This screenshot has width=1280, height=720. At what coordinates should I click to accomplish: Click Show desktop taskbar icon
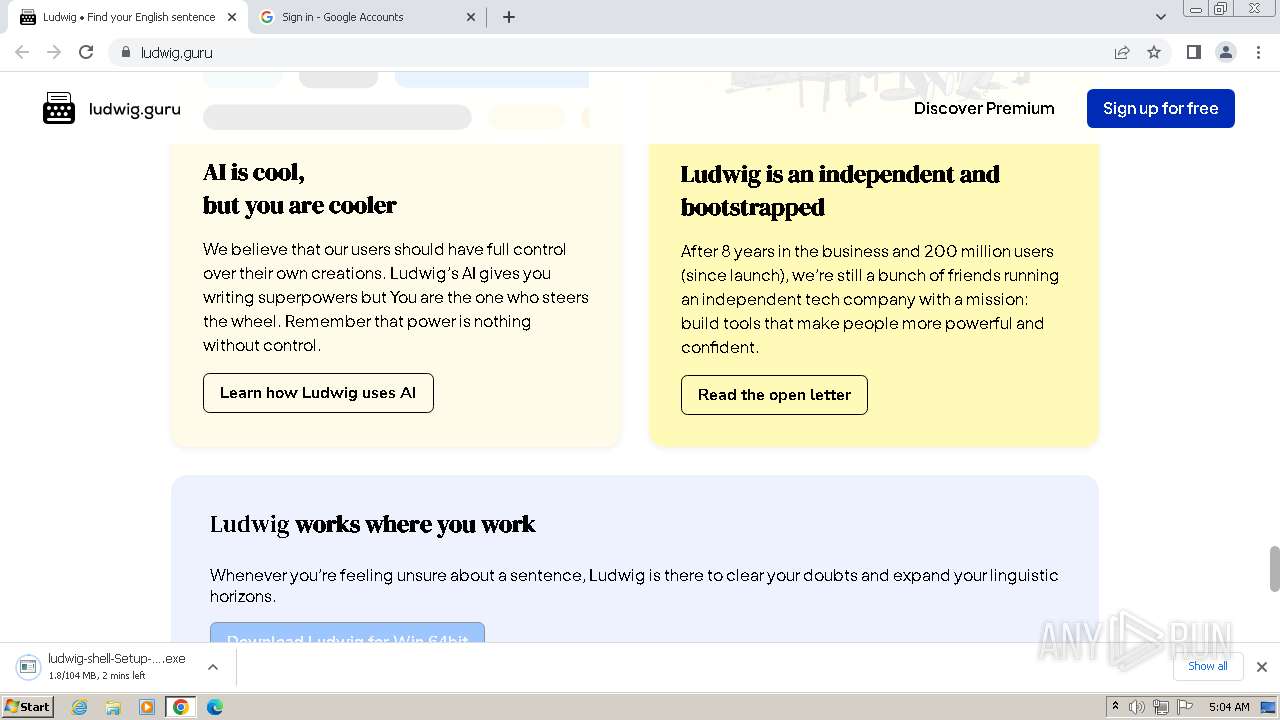pyautogui.click(x=1269, y=707)
